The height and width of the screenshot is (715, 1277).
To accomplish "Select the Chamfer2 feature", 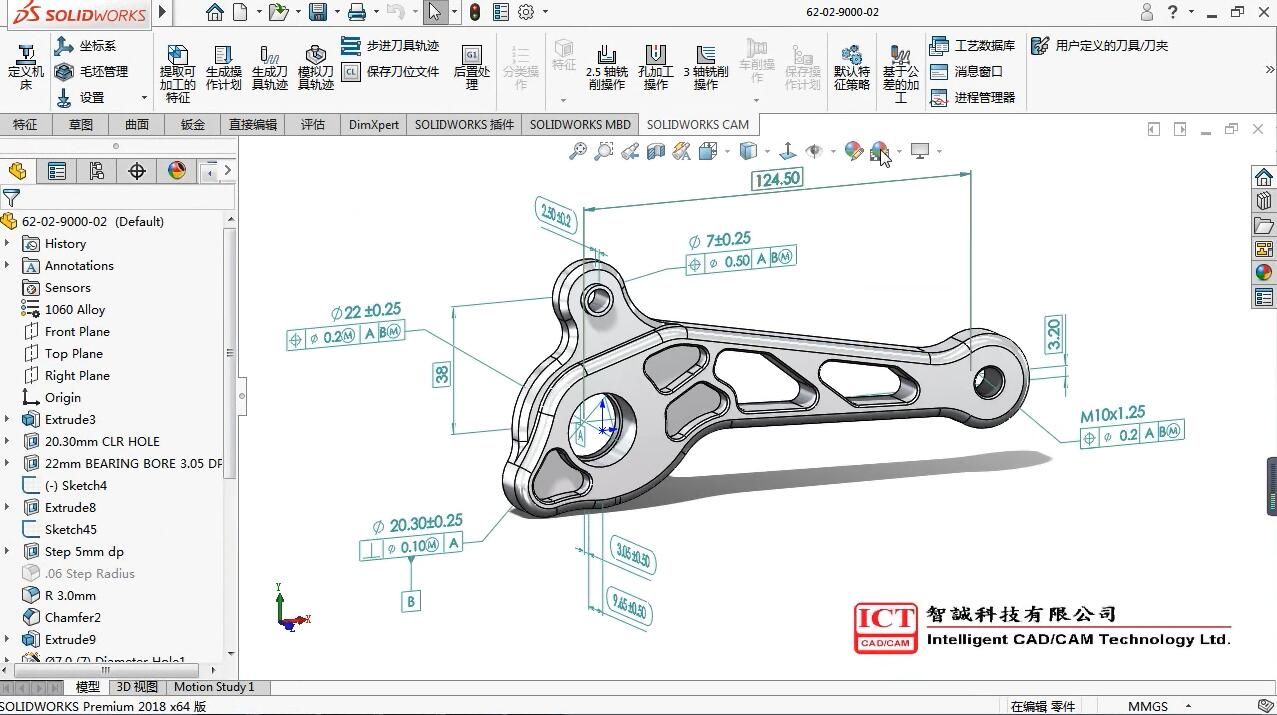I will (x=72, y=618).
